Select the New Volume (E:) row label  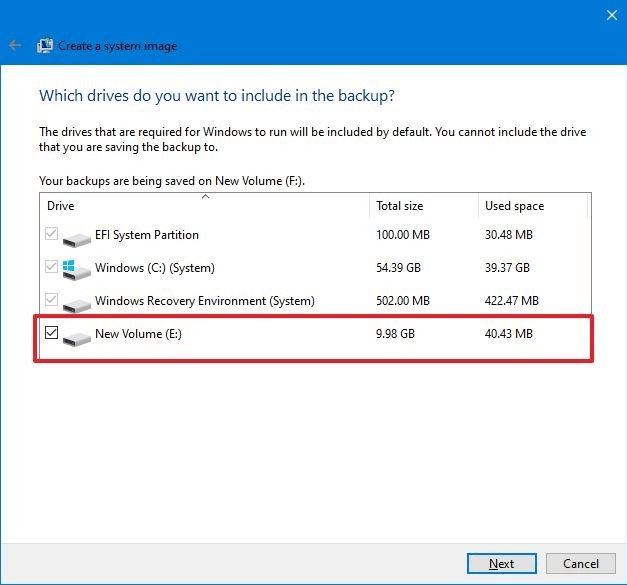(x=138, y=334)
